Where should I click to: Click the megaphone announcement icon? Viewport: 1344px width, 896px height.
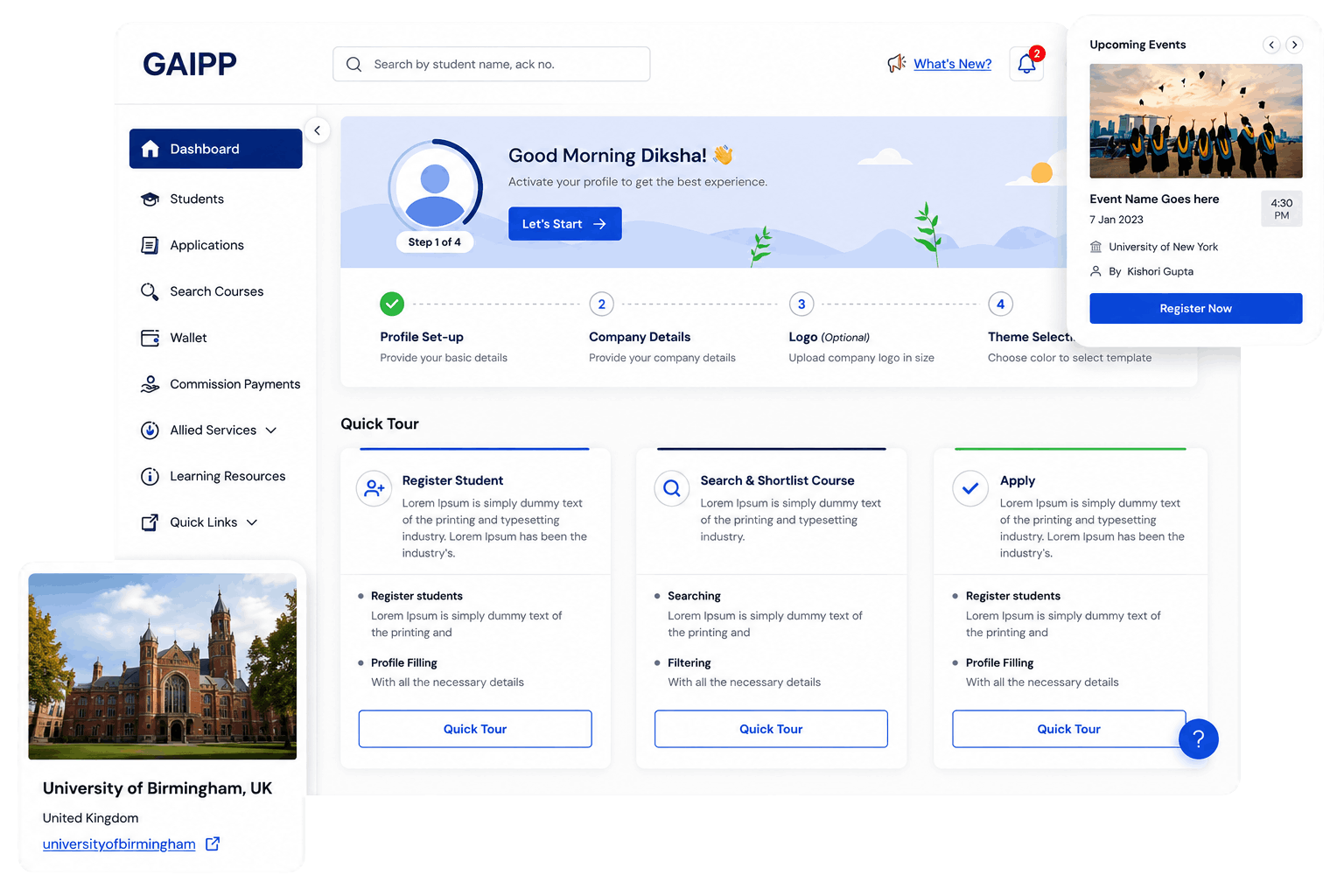coord(896,64)
